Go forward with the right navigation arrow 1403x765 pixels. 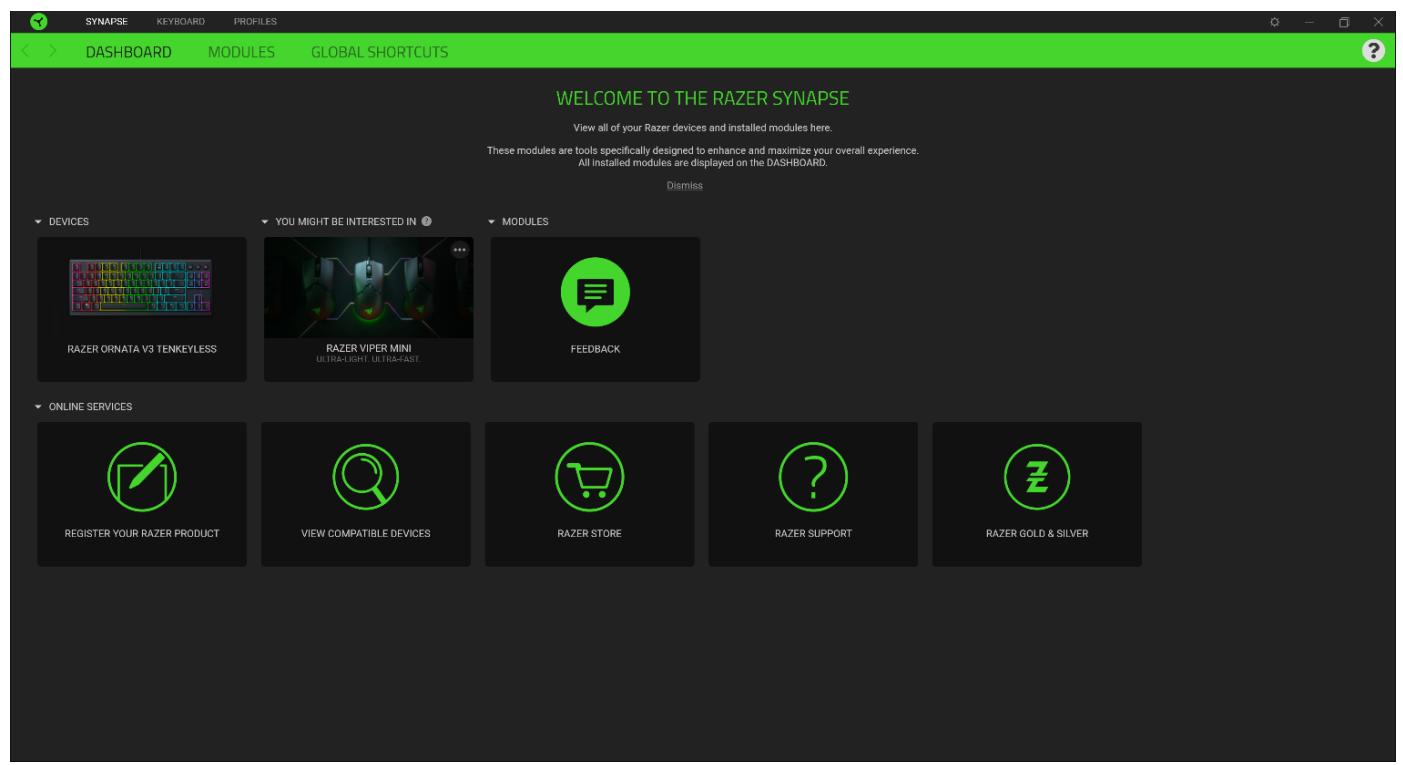point(53,51)
